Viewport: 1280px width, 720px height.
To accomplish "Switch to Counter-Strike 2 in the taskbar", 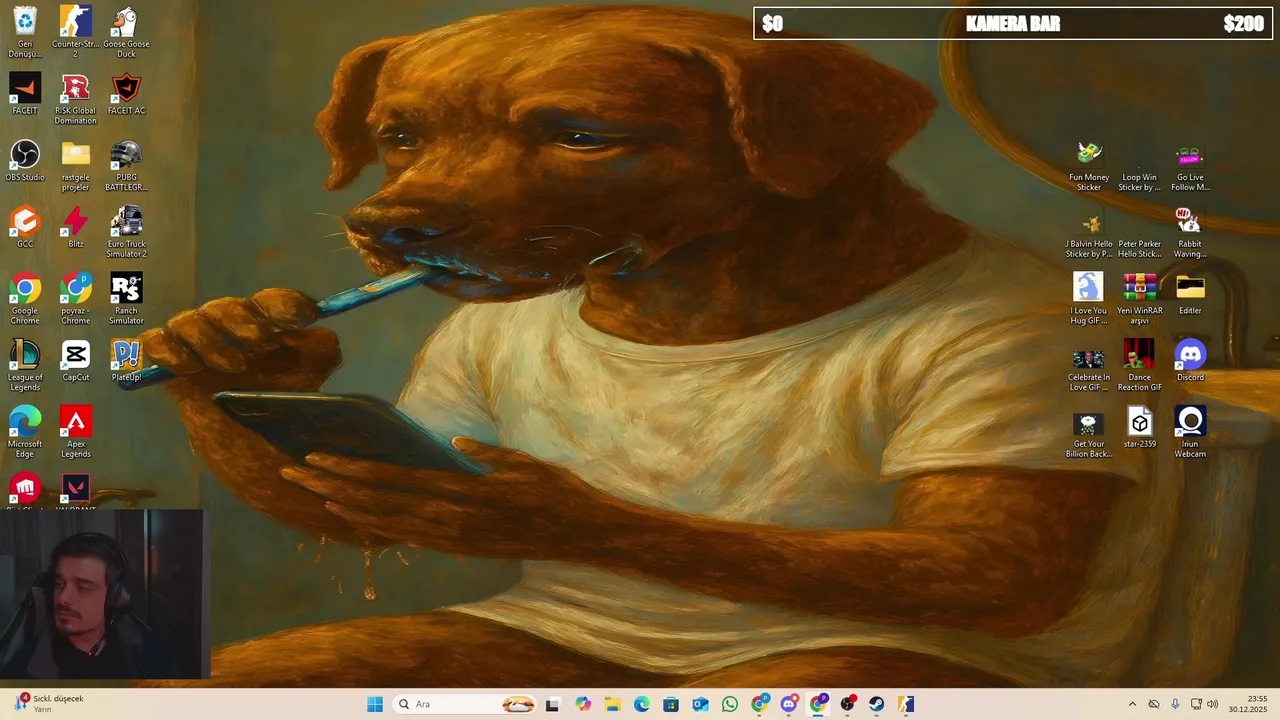I will [906, 704].
